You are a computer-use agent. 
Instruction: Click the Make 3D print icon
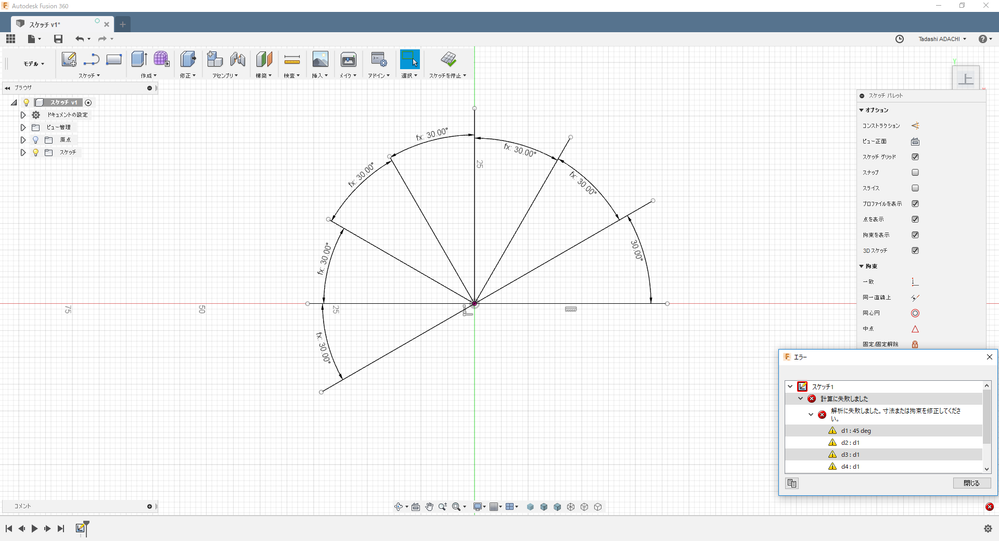tap(348, 59)
